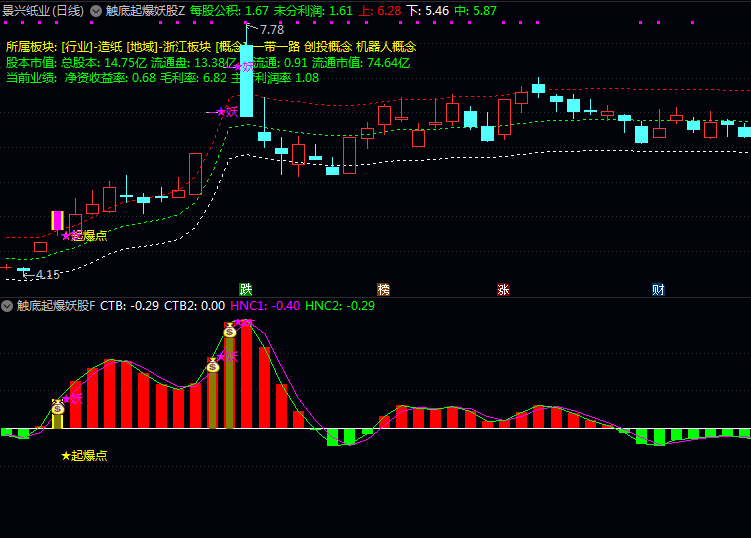
Task: Open the 创投概念 concept sector link
Action: [x=331, y=46]
